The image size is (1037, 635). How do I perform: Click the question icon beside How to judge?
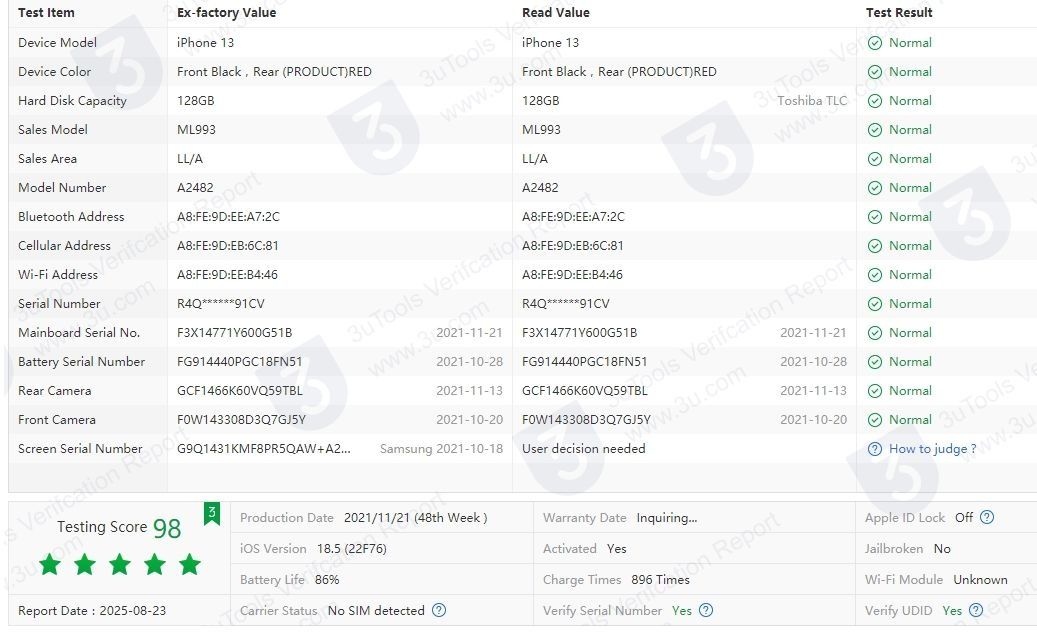click(874, 449)
